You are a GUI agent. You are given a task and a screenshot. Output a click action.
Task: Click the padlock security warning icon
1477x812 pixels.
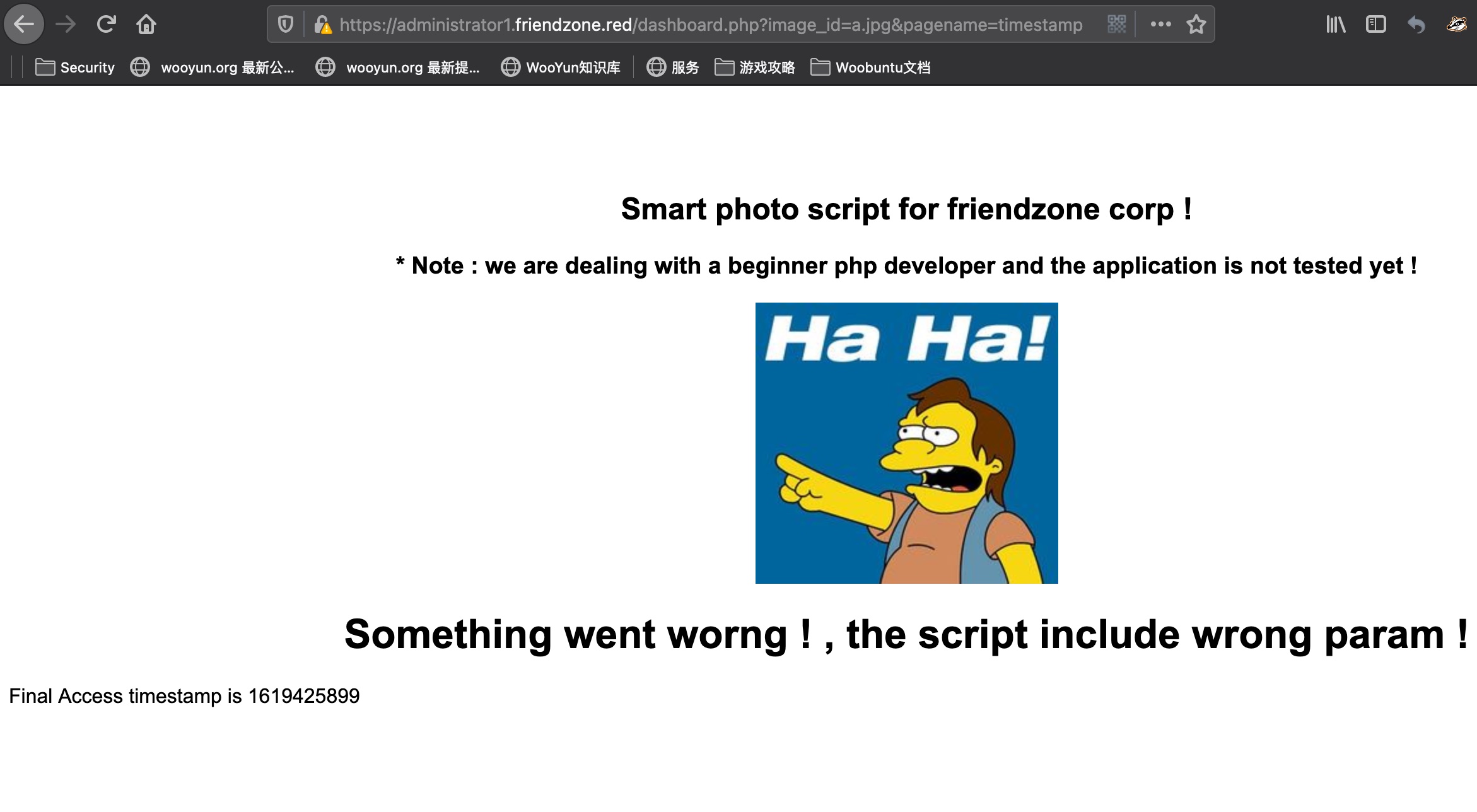pos(323,25)
